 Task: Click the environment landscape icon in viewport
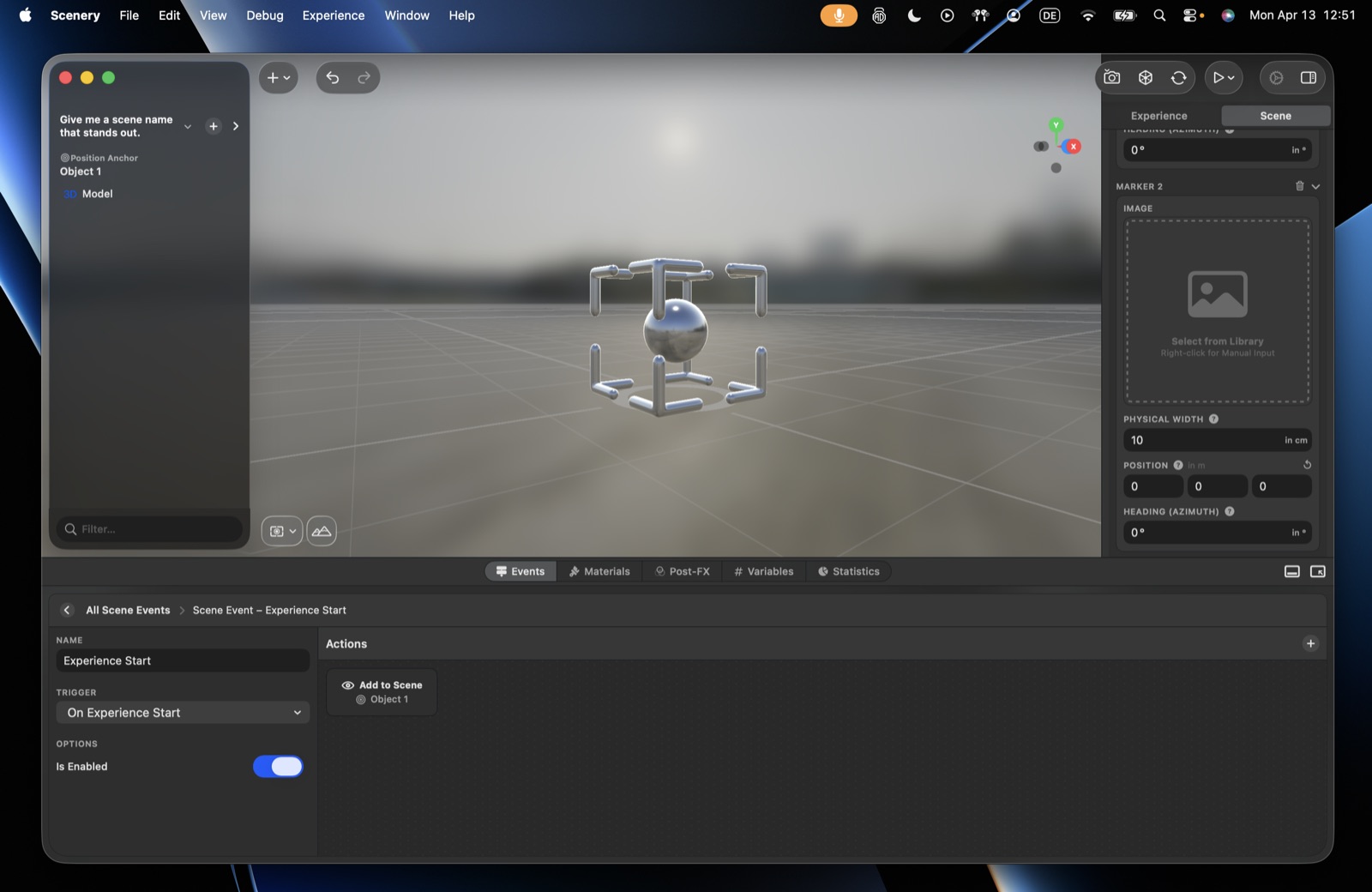click(322, 531)
